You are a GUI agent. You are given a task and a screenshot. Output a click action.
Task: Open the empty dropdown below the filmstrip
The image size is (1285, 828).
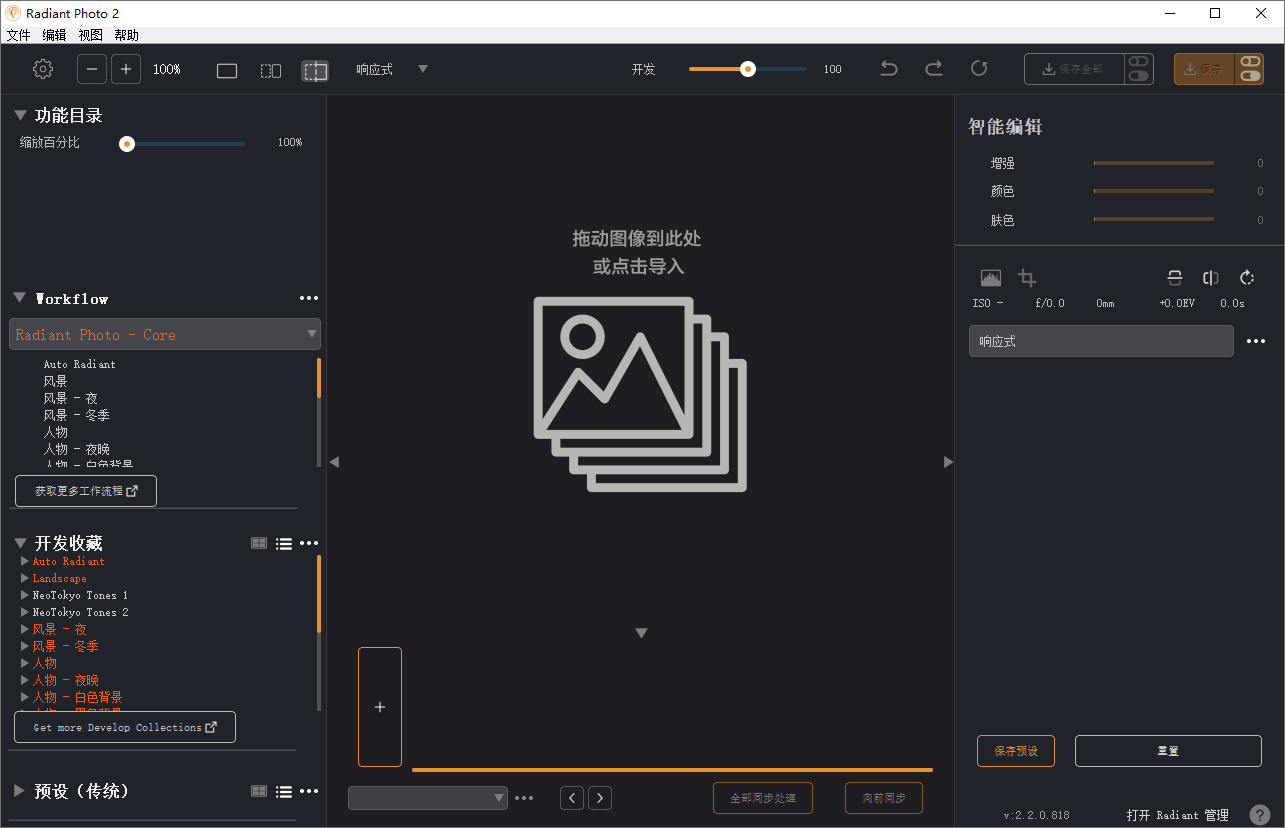[428, 797]
